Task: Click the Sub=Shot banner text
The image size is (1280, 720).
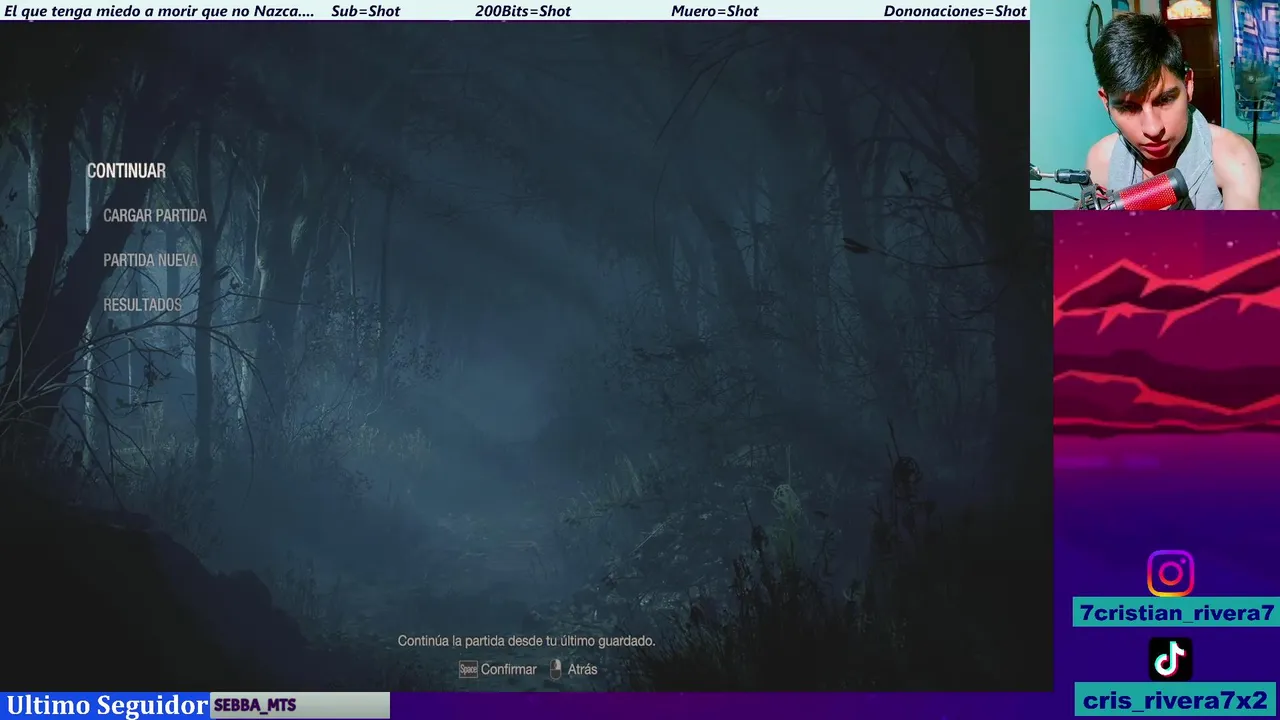Action: 365,11
